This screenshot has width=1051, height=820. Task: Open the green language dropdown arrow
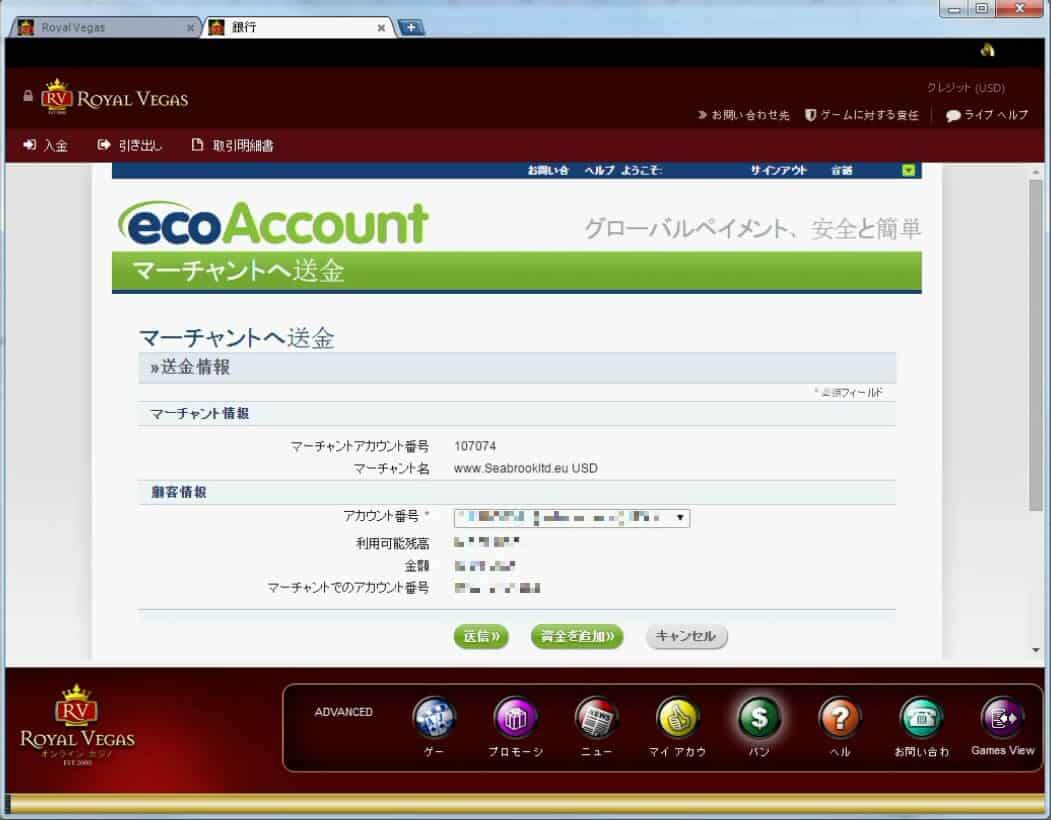click(x=908, y=171)
